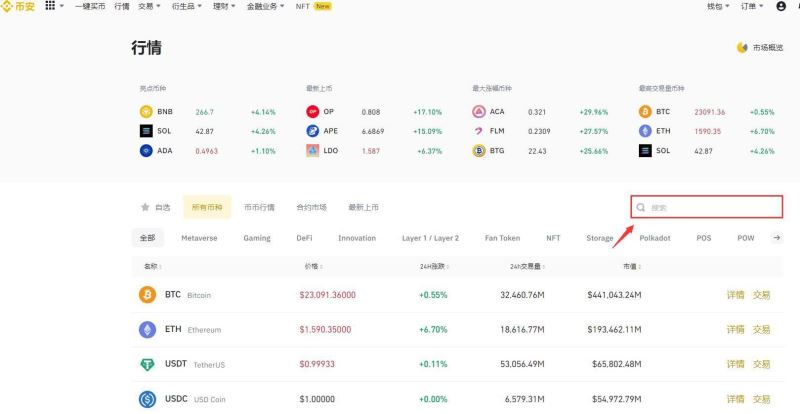Click 详情 link for BTC row
Screen dimensions: 800x414
[735, 295]
